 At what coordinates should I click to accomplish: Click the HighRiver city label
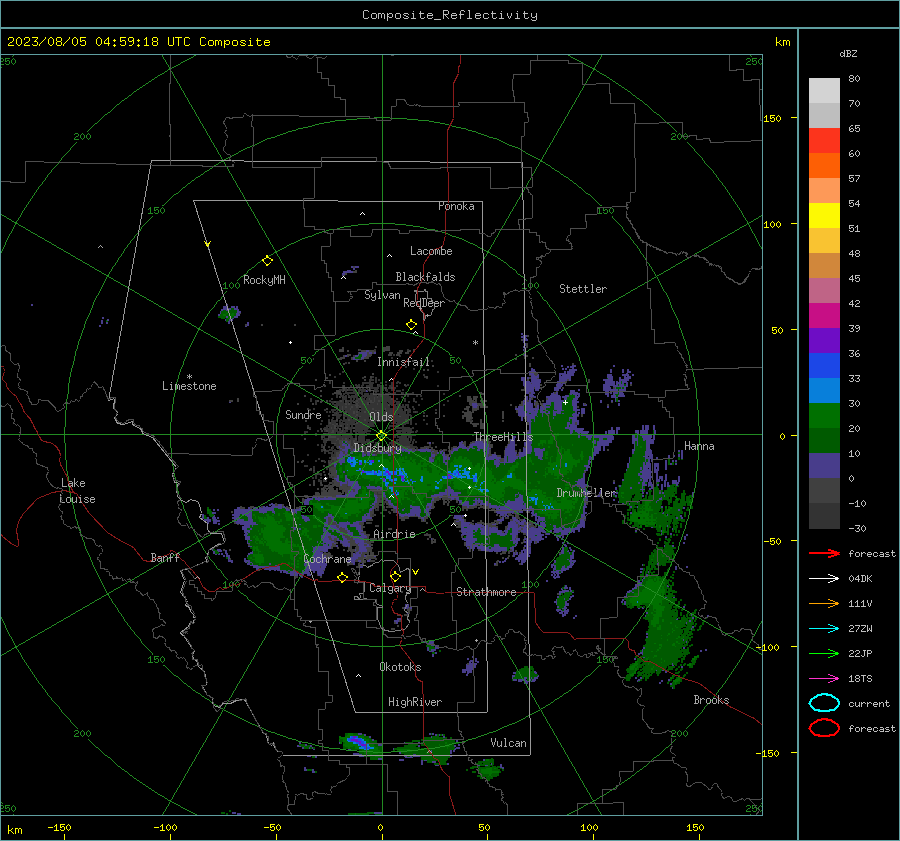click(415, 702)
